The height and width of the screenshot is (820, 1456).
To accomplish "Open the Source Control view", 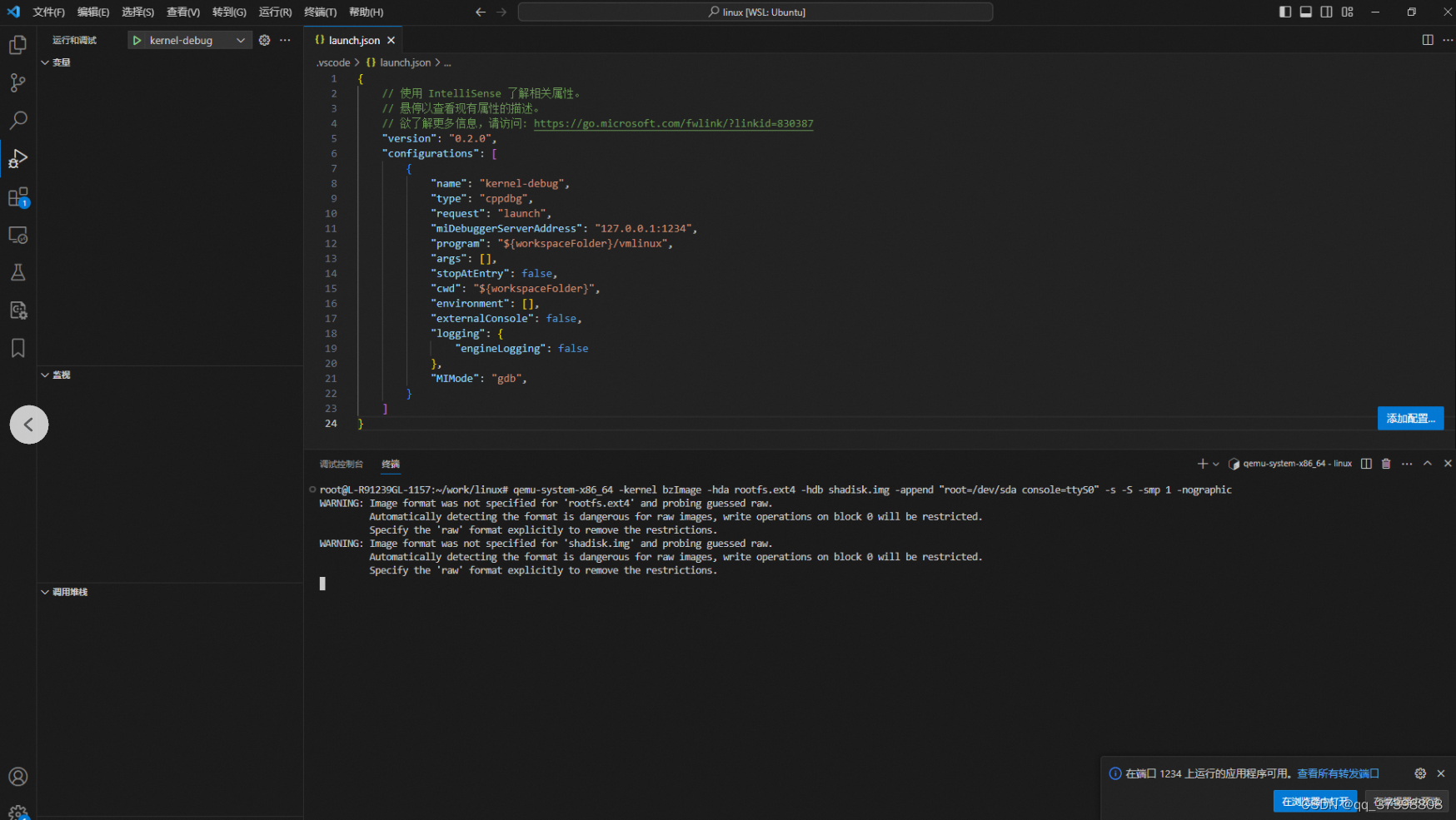I will [x=17, y=82].
